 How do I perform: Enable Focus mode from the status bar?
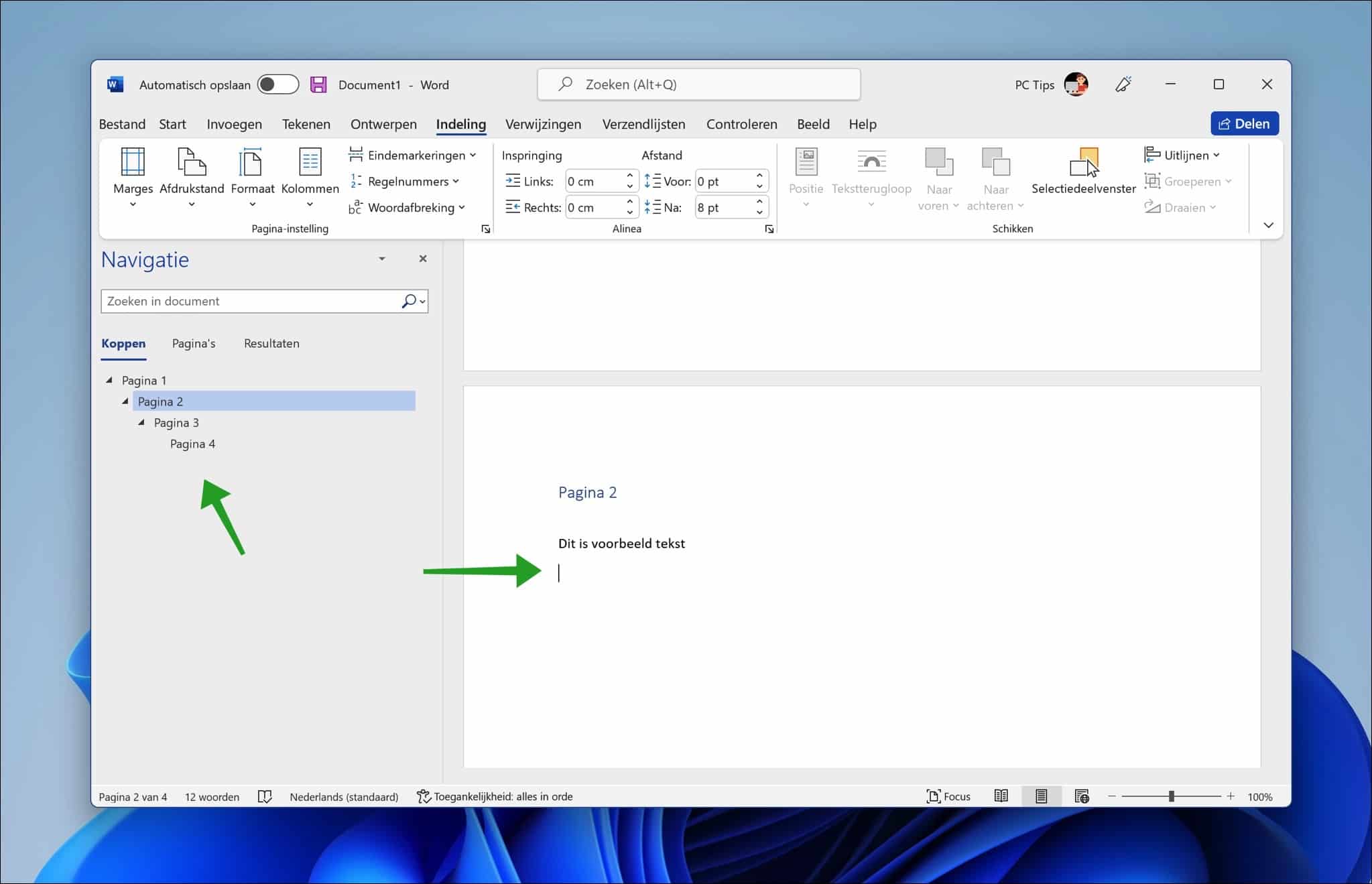pyautogui.click(x=949, y=796)
